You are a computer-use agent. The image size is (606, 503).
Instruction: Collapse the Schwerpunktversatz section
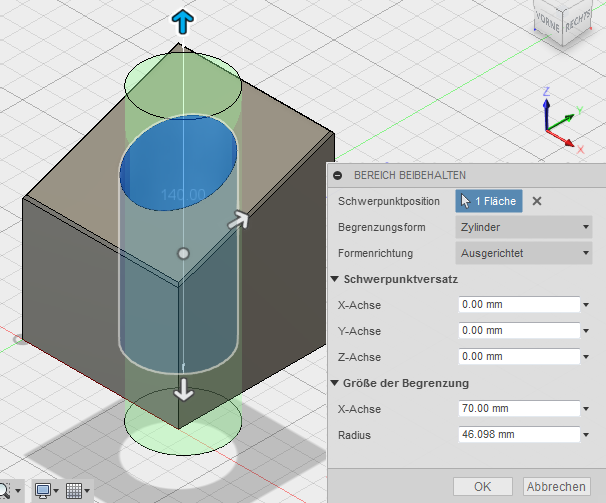click(335, 279)
